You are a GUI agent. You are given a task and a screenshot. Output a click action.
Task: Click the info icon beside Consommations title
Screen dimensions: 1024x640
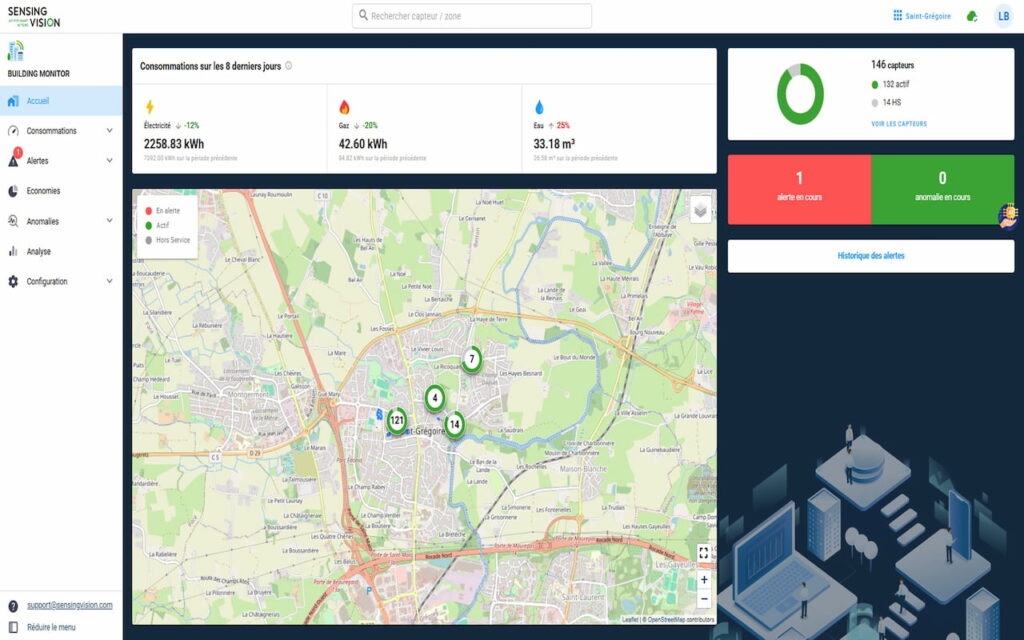tap(289, 66)
